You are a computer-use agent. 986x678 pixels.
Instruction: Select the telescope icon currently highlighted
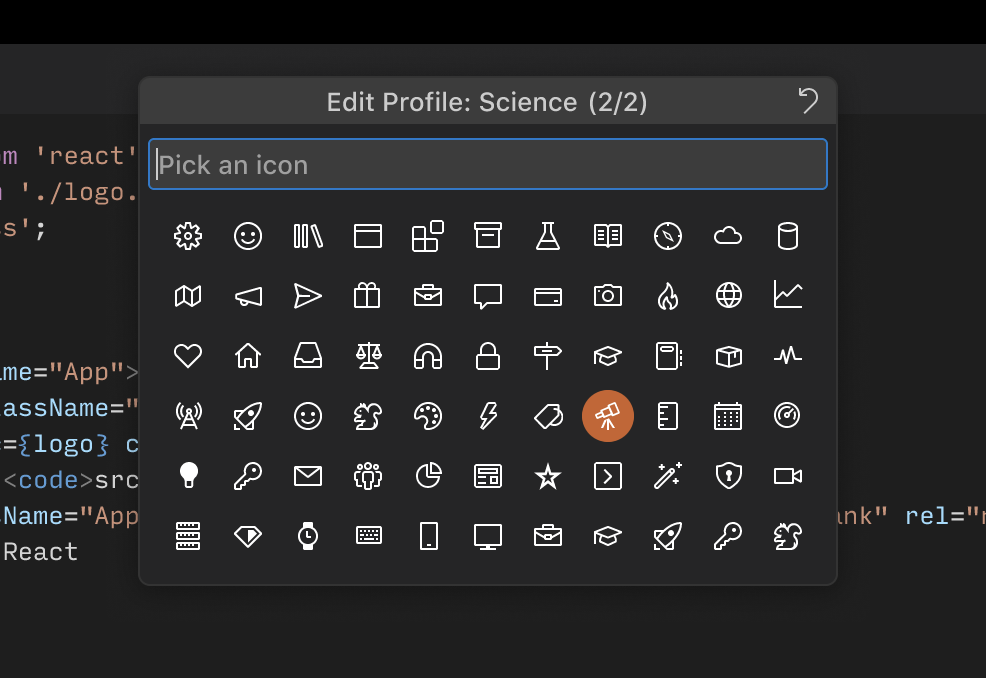(x=608, y=416)
